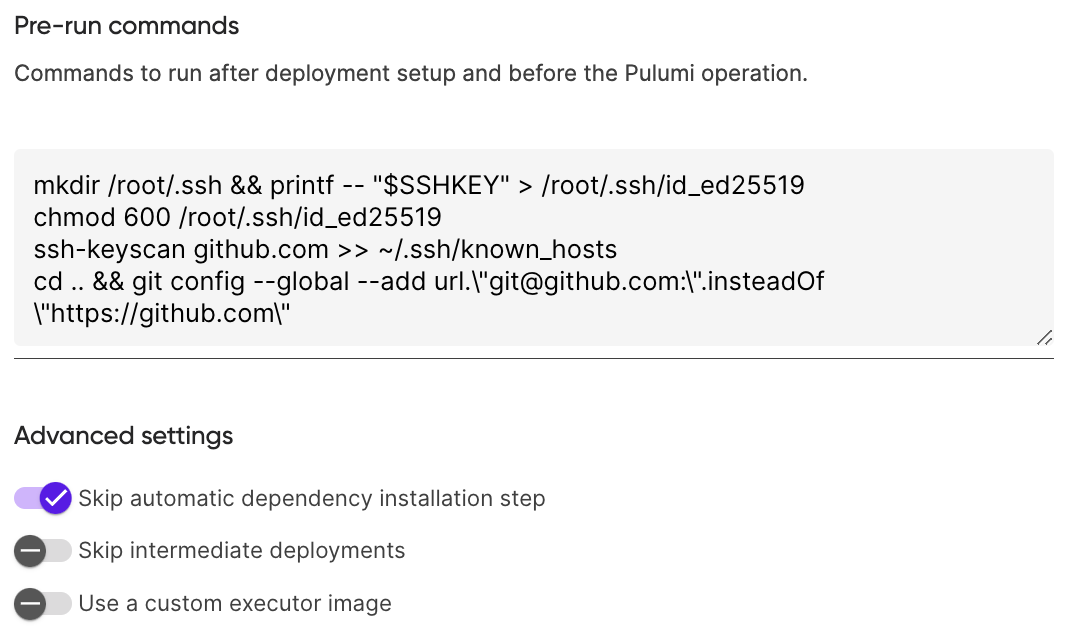Click the checkmark icon inside the purple toggle
Screen dimensions: 1076x636
(56, 498)
